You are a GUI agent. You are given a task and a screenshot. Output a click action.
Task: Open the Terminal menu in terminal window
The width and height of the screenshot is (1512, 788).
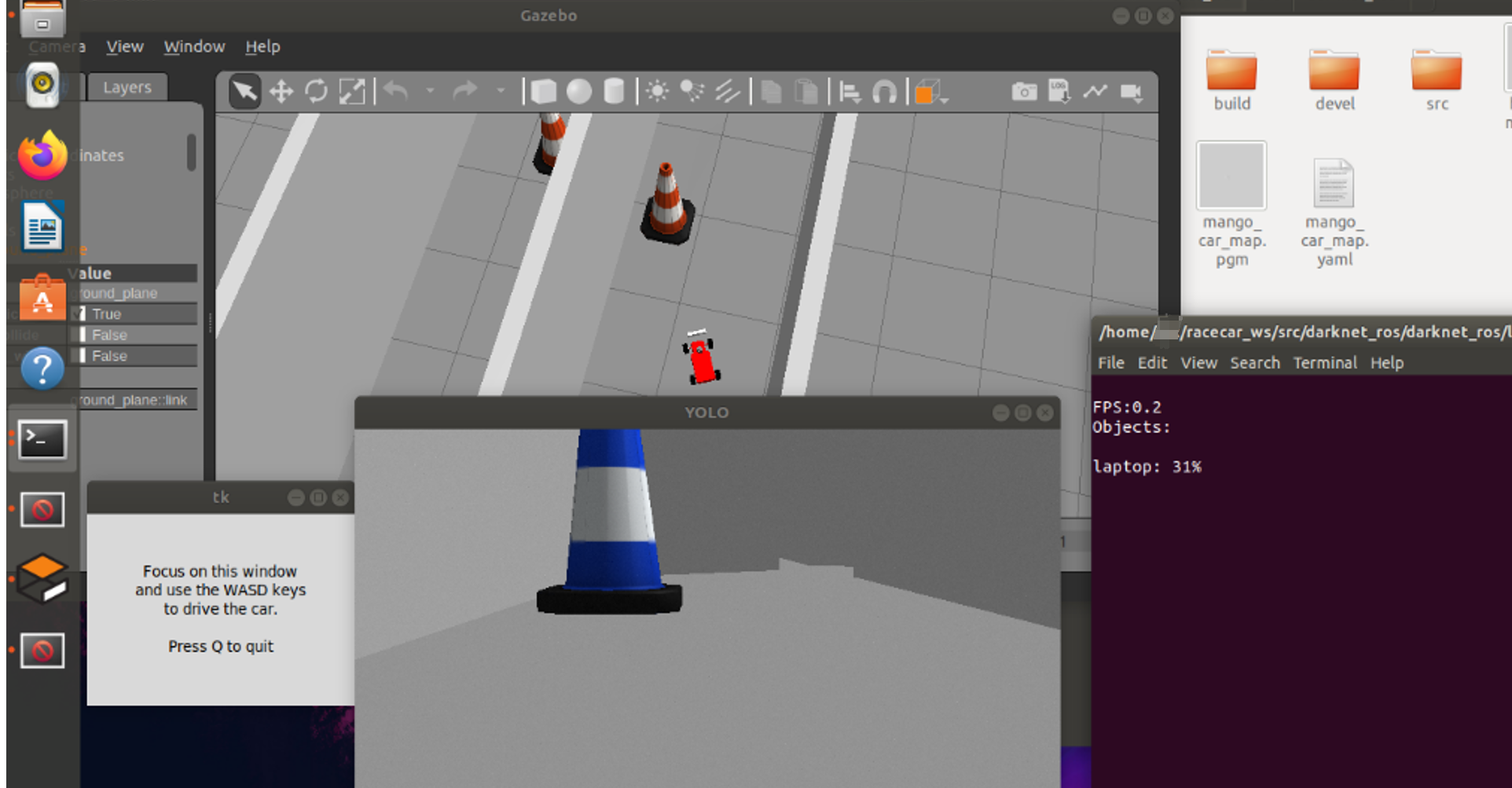pos(1325,363)
